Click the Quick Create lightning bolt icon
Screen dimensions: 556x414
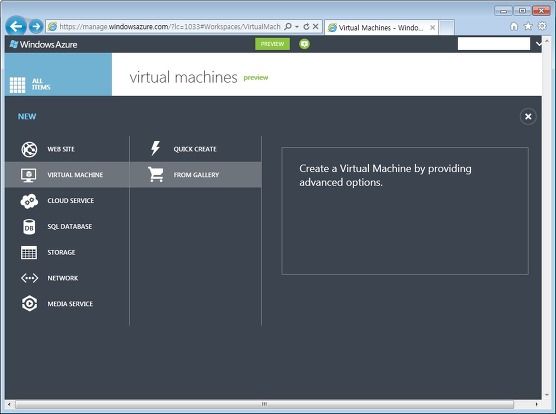[155, 149]
